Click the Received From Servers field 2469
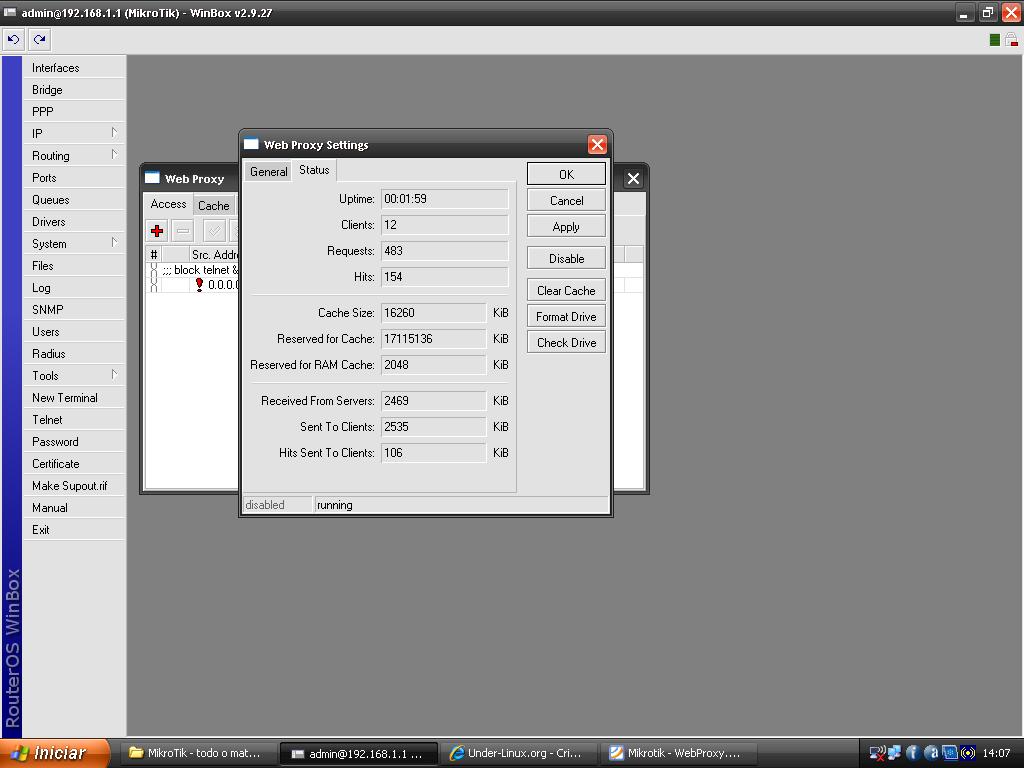Image resolution: width=1024 pixels, height=768 pixels. click(434, 401)
